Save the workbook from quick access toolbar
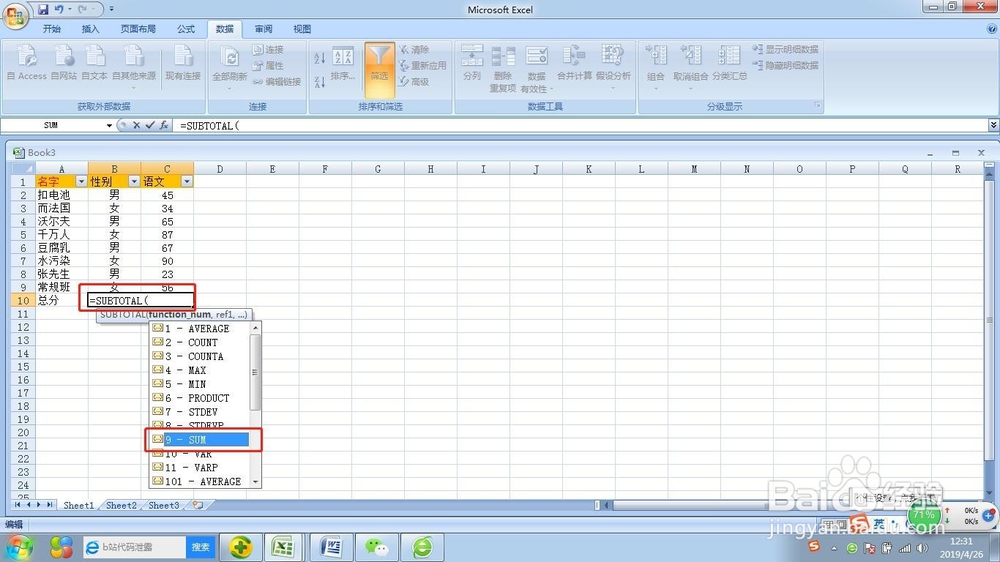 [x=43, y=9]
